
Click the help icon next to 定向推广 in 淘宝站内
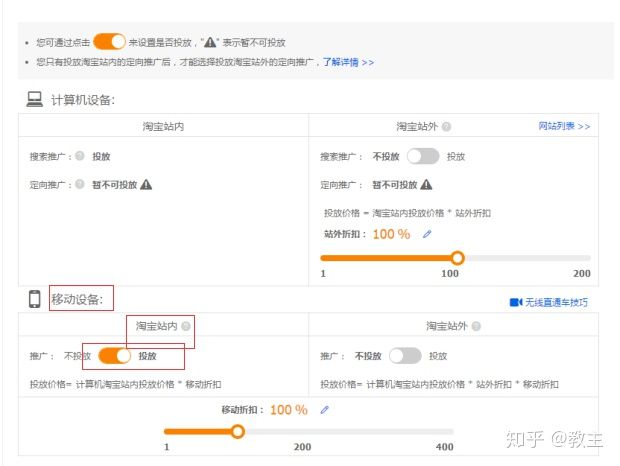click(x=80, y=184)
